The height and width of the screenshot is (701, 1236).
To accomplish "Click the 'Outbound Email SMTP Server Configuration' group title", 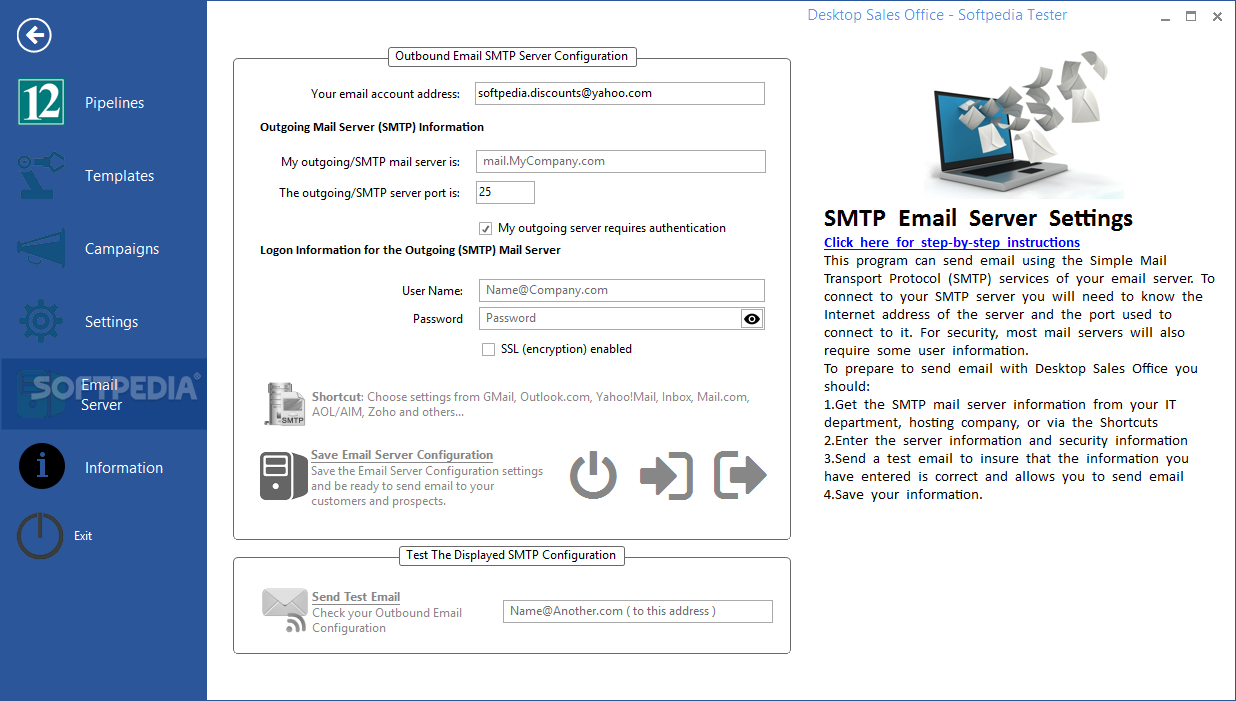I will [512, 56].
